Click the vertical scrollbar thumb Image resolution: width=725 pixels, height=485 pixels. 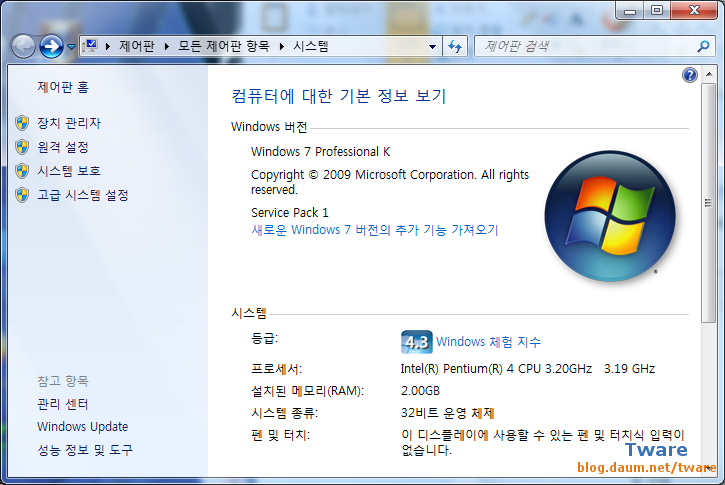(708, 203)
